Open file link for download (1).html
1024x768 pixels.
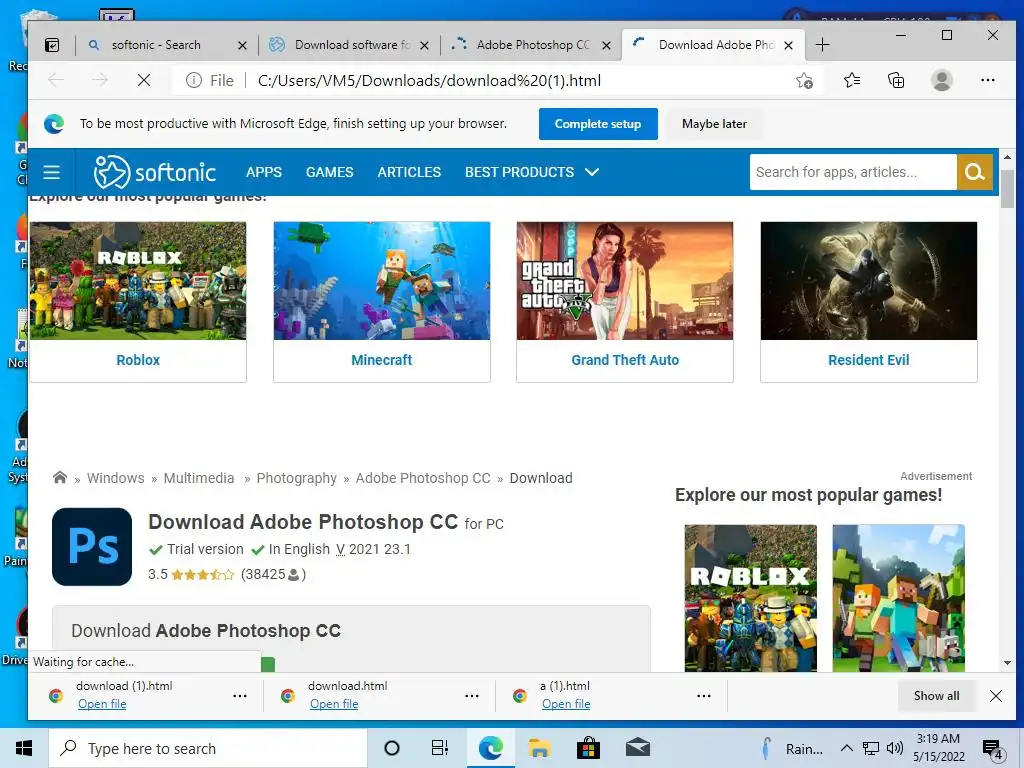coord(102,704)
